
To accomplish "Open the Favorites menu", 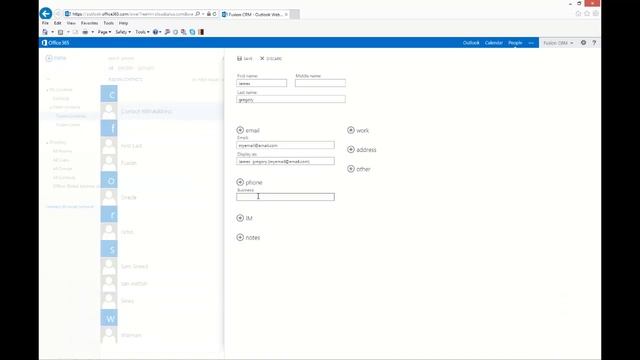I will (89, 23).
